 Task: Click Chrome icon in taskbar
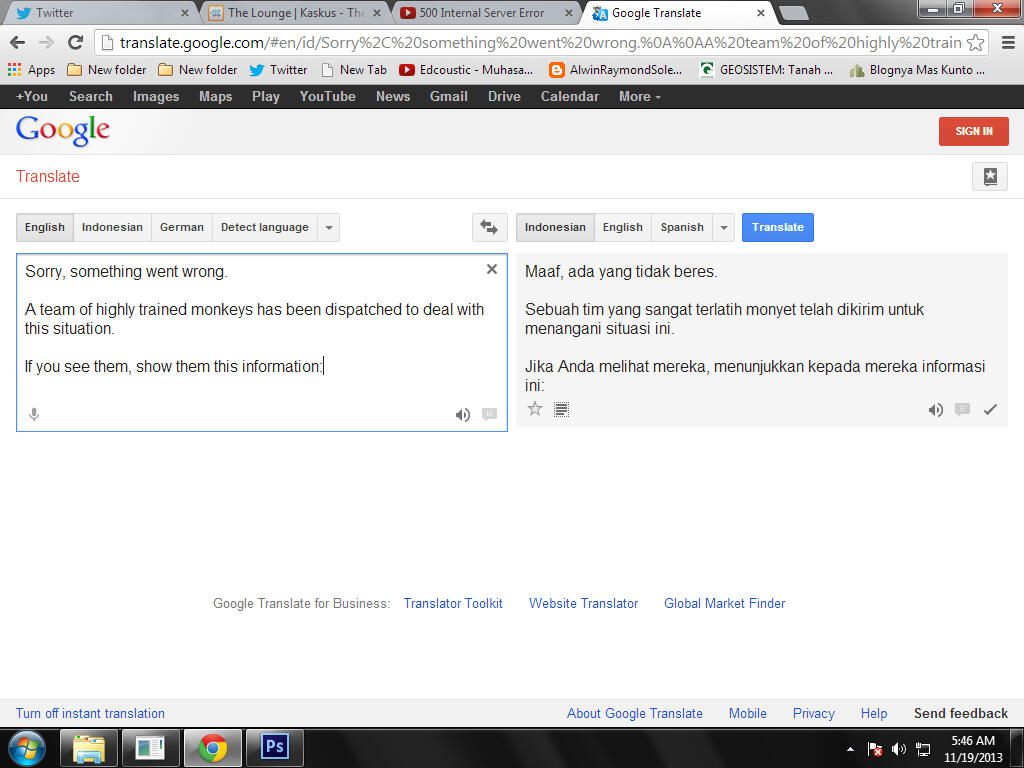(213, 748)
